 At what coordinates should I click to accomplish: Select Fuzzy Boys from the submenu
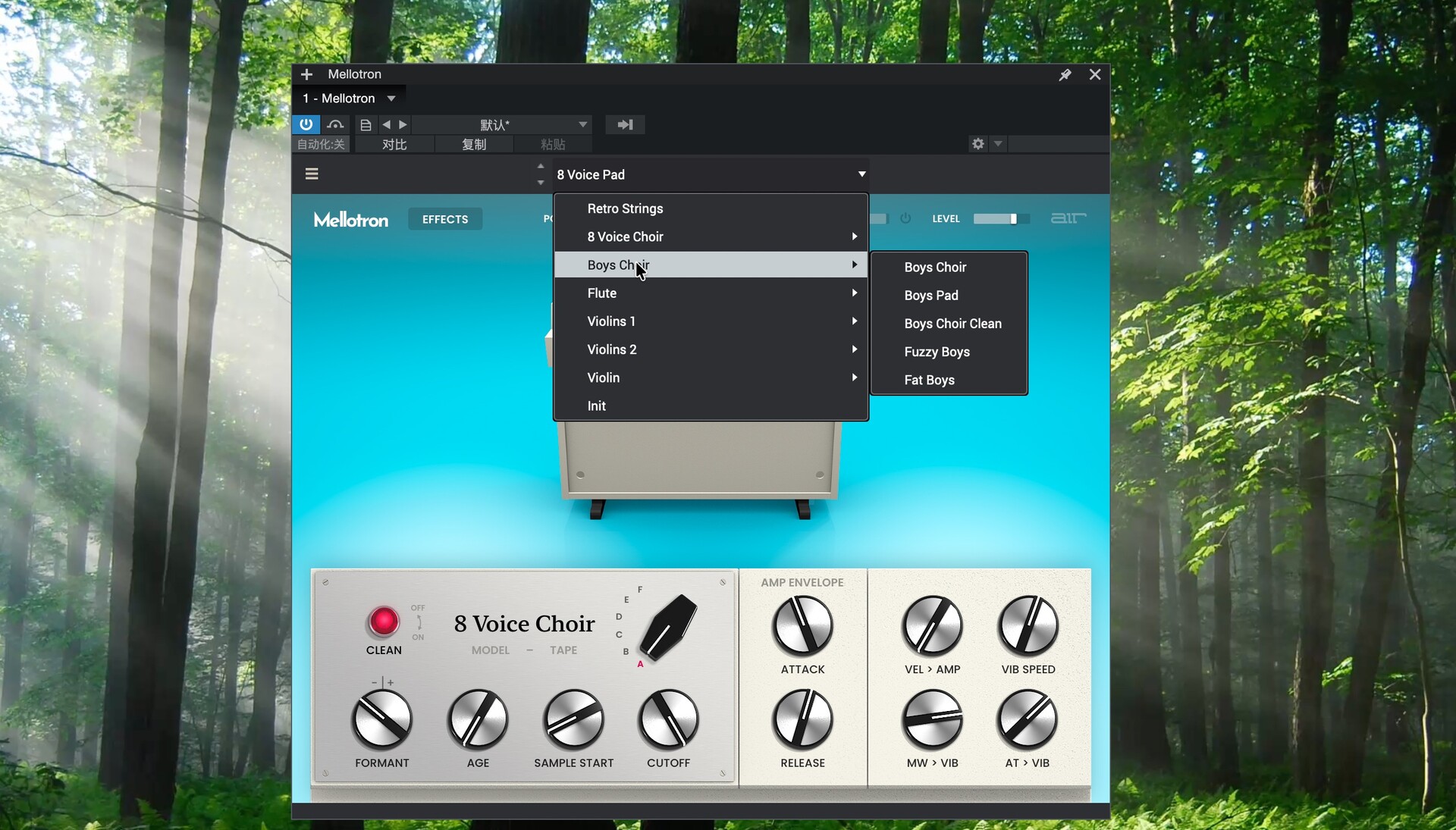[937, 352]
